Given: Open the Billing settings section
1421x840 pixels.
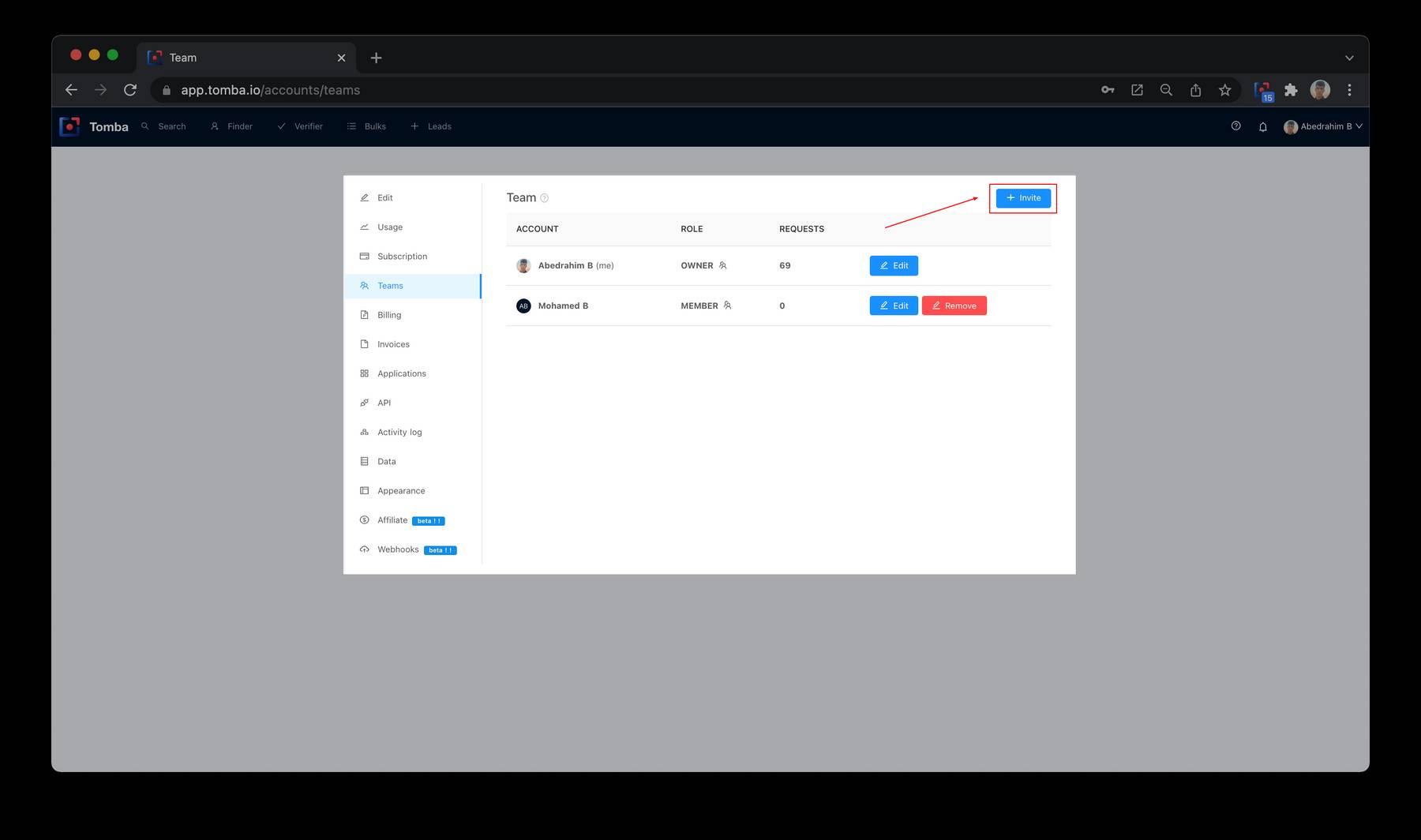Looking at the screenshot, I should (x=412, y=315).
